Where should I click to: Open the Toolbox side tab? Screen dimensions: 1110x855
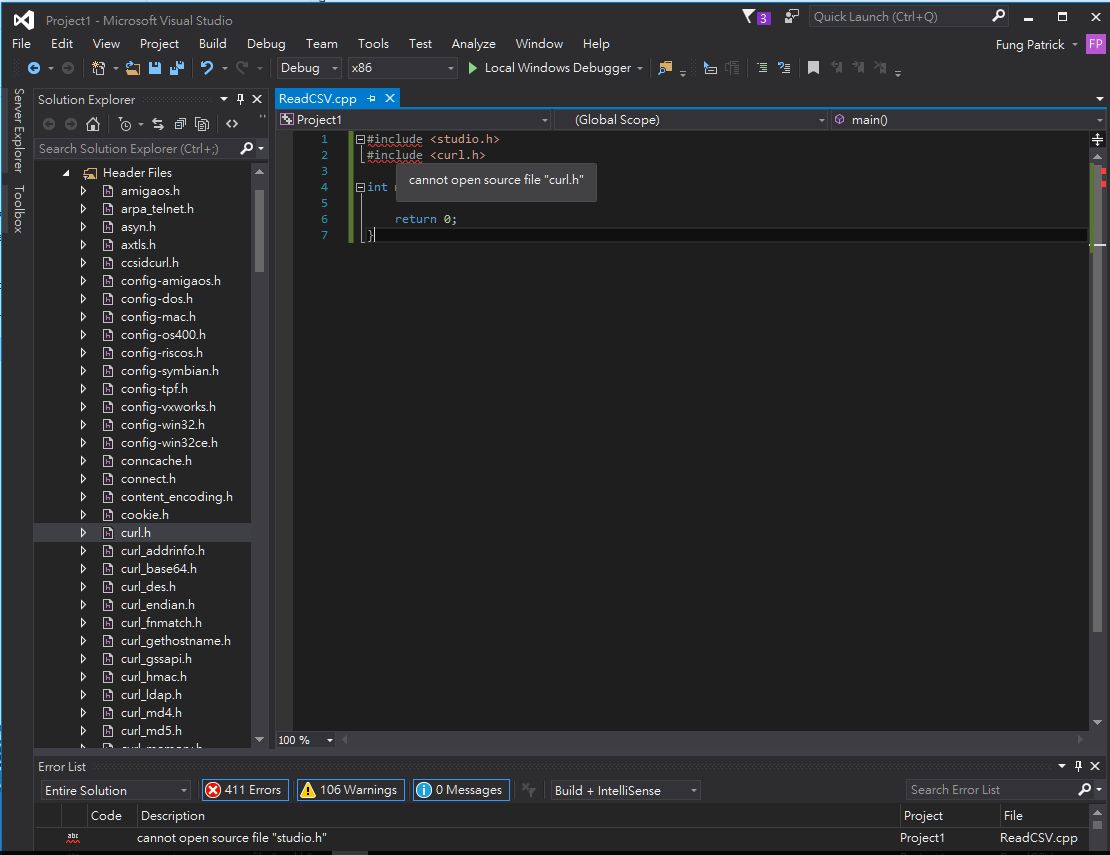[18, 210]
